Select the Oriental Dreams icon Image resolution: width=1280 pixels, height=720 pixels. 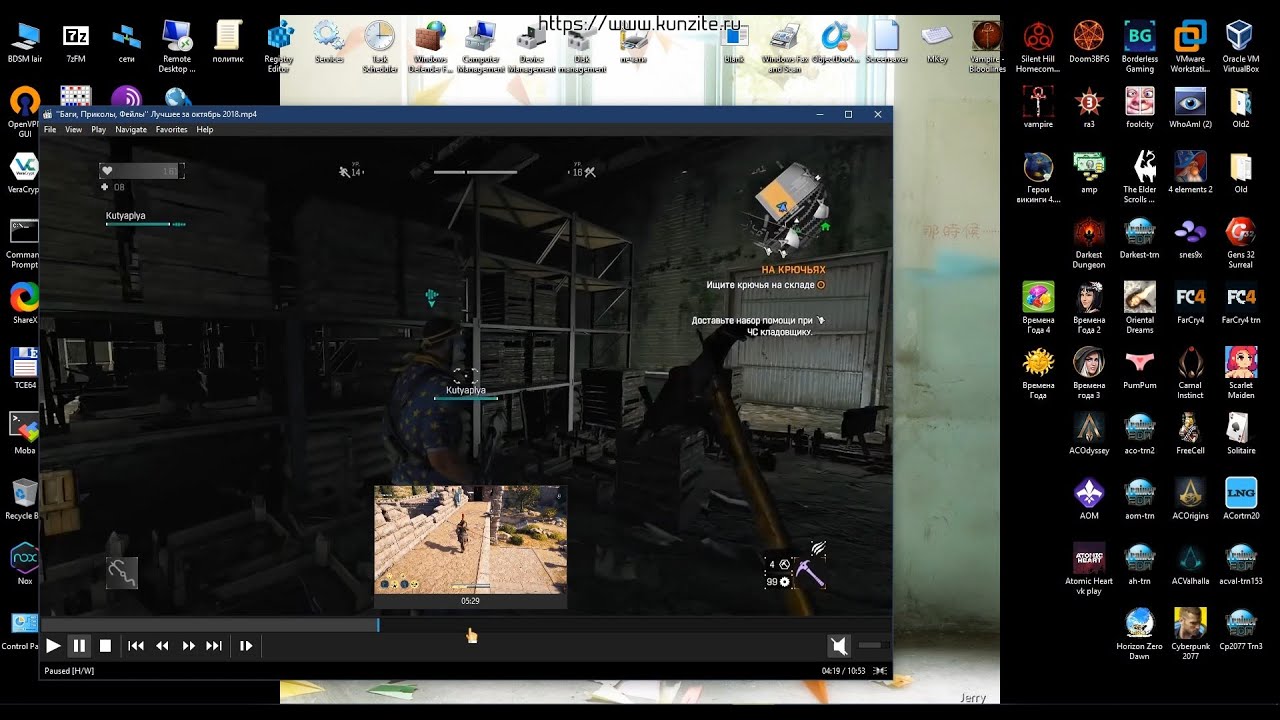click(x=1140, y=309)
